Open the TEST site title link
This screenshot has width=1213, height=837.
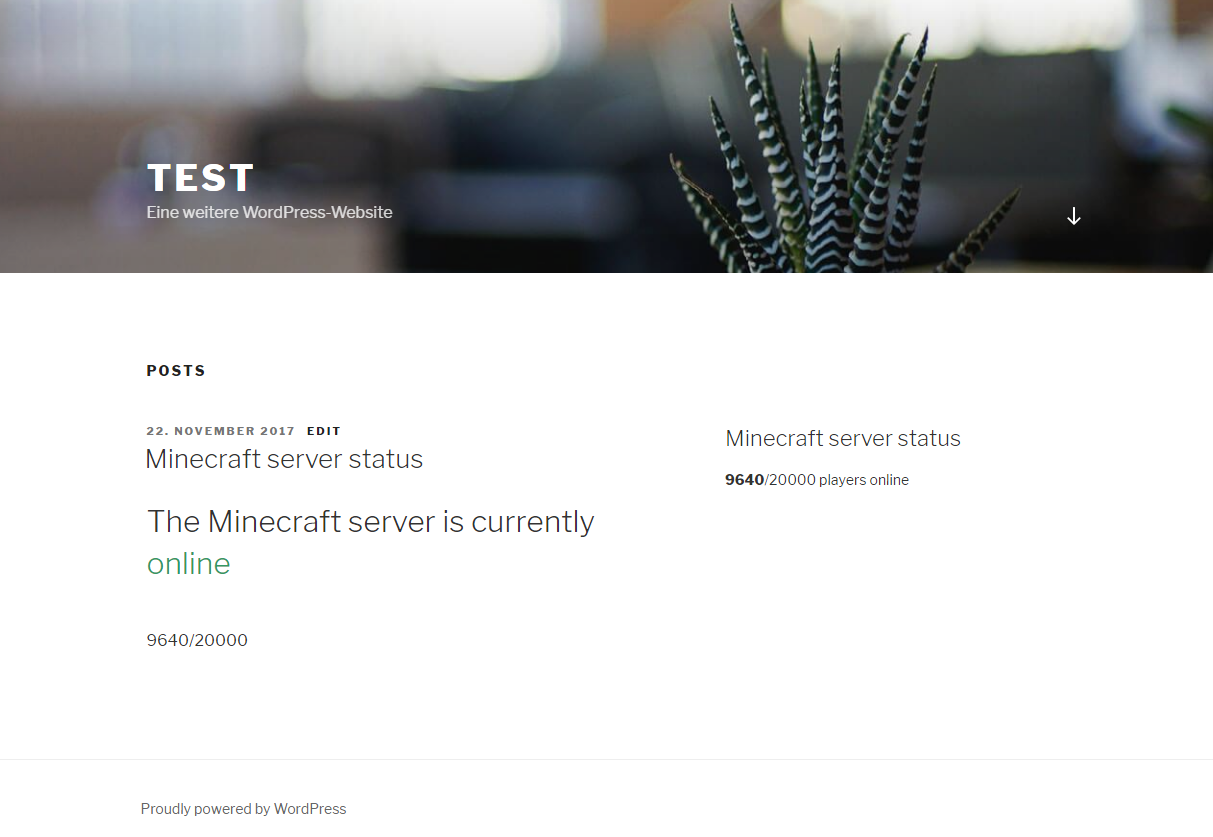201,178
